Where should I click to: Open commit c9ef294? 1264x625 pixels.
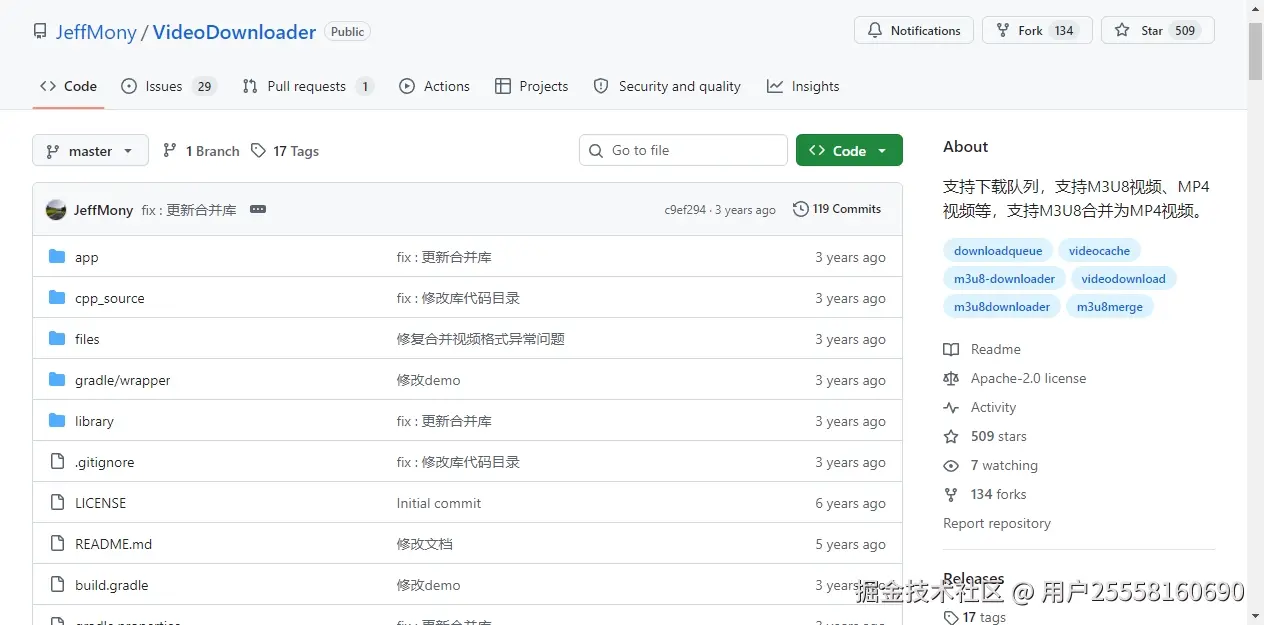tap(685, 210)
